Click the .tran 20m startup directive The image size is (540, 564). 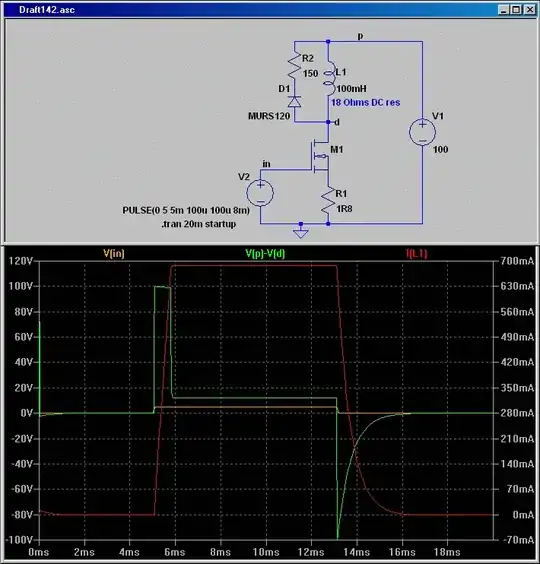199,224
